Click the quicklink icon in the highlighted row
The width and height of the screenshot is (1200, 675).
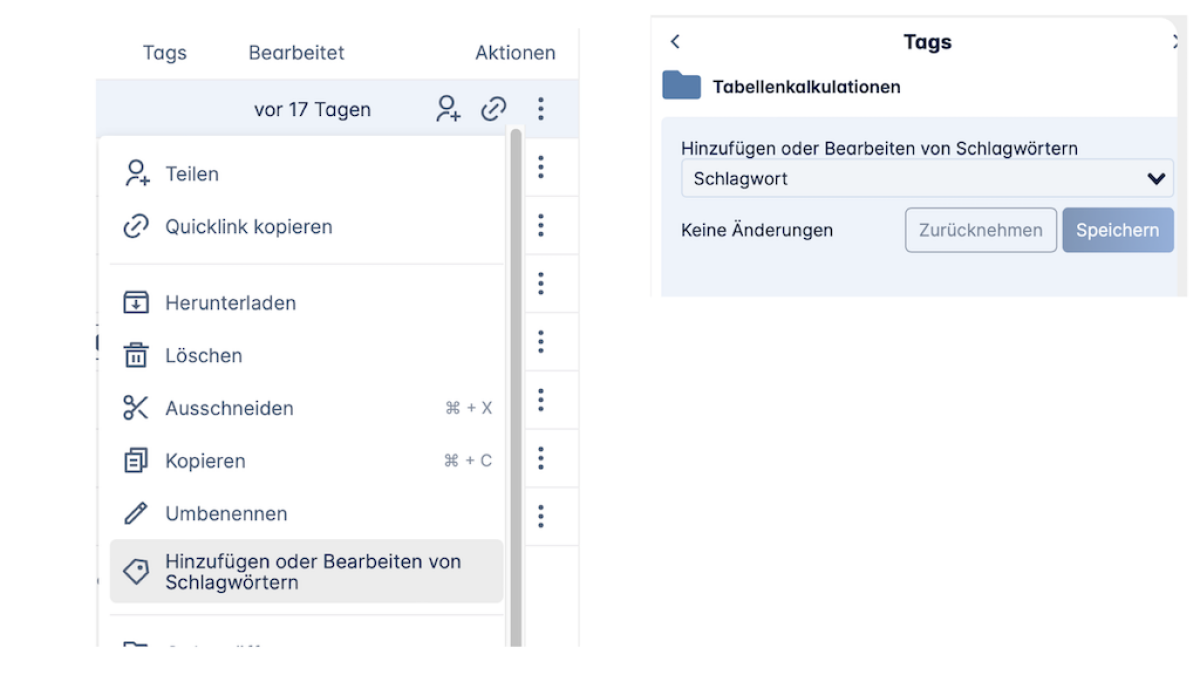[x=494, y=109]
